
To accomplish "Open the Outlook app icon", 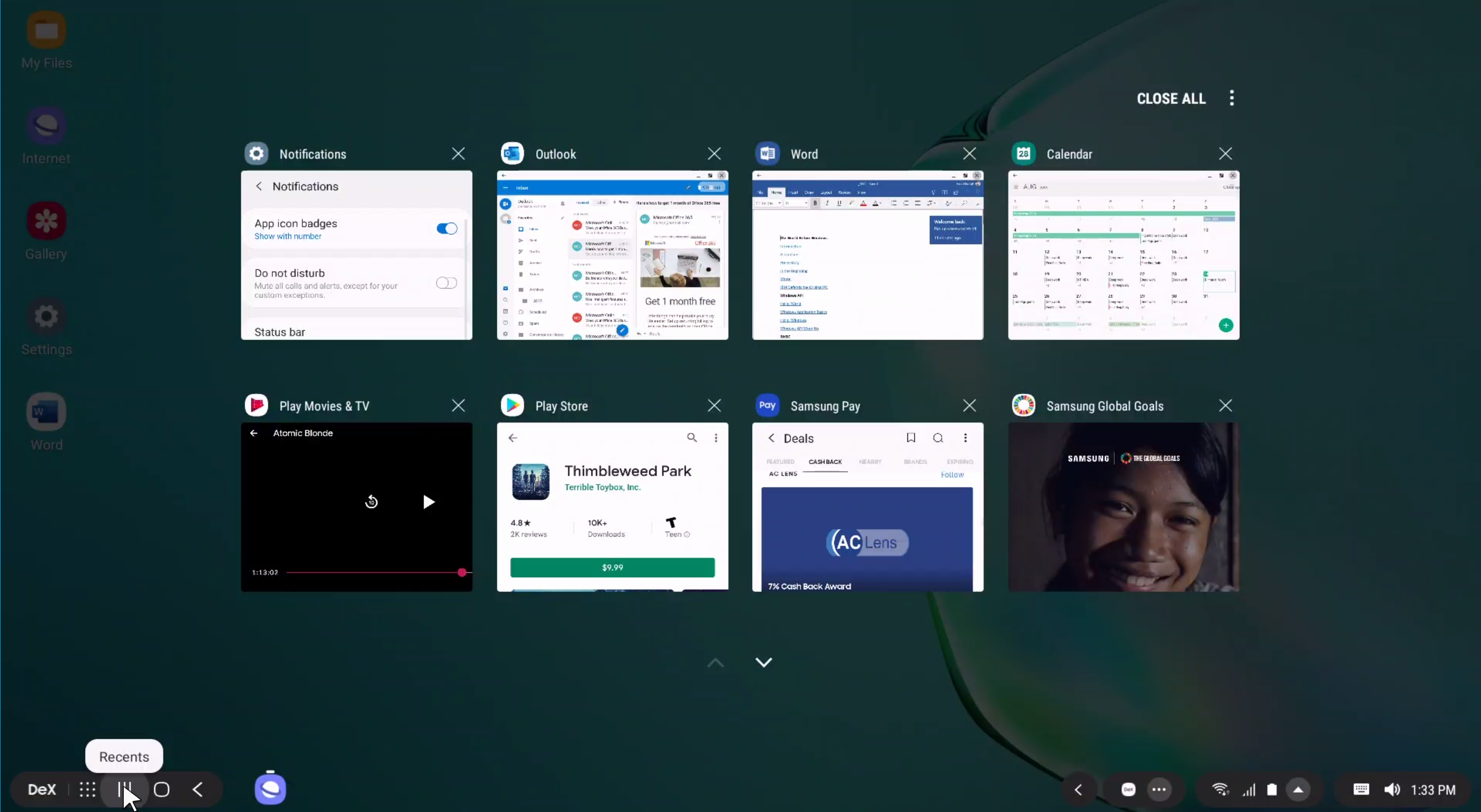I will (512, 153).
